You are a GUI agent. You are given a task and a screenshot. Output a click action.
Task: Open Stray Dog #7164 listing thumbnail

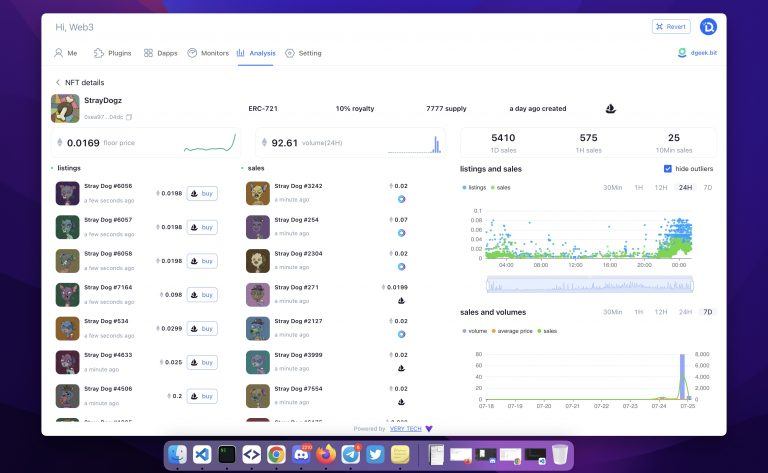click(68, 295)
